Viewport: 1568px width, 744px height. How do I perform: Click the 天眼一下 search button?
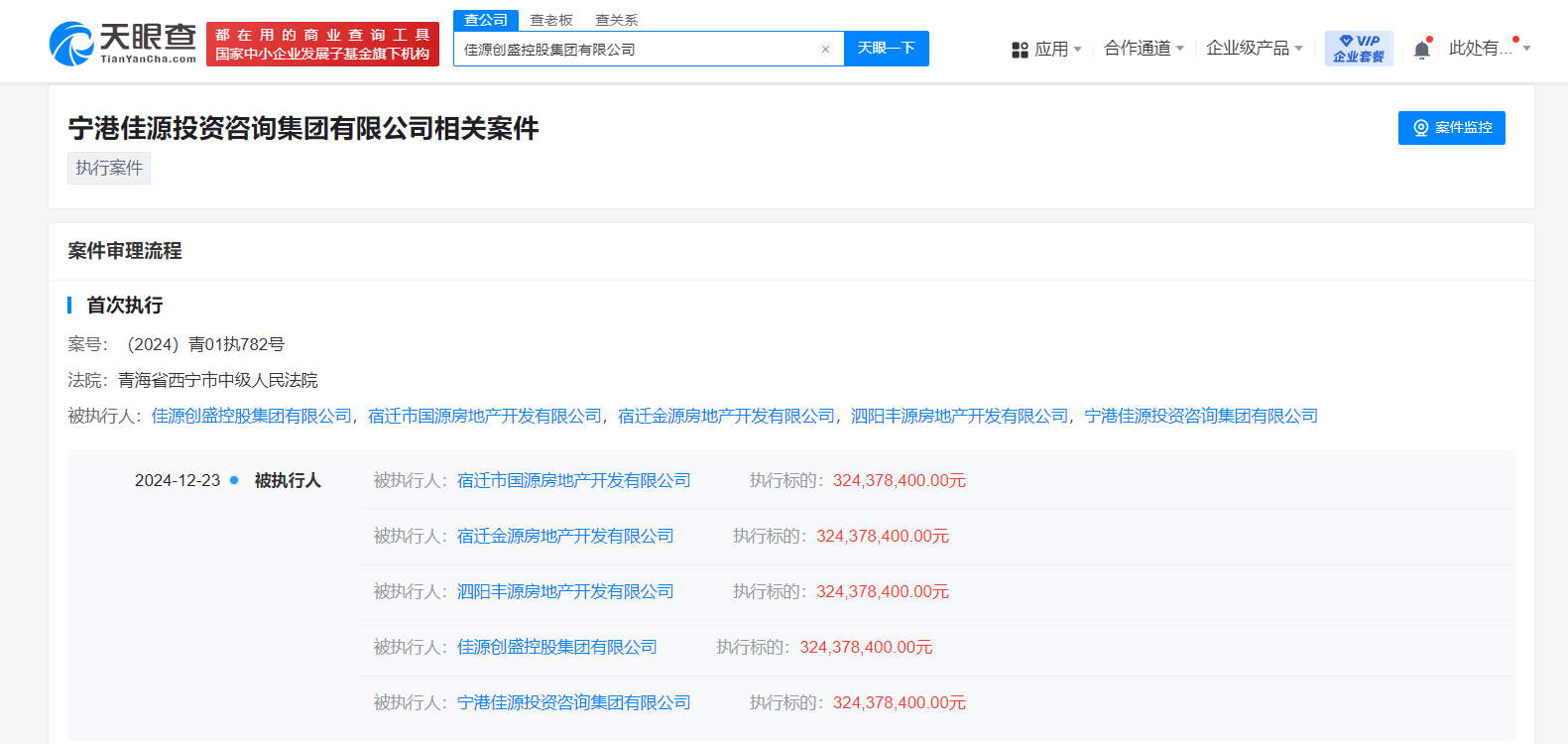[x=886, y=49]
